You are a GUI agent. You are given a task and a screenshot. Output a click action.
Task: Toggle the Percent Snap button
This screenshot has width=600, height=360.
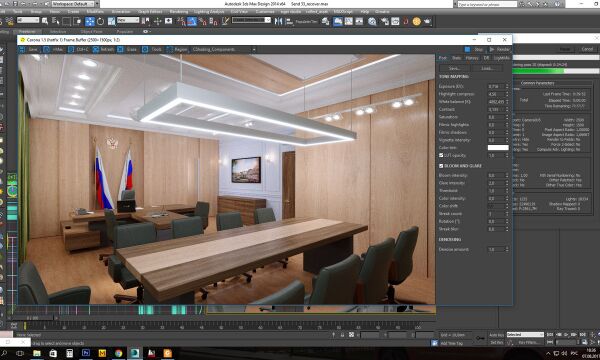[202, 21]
